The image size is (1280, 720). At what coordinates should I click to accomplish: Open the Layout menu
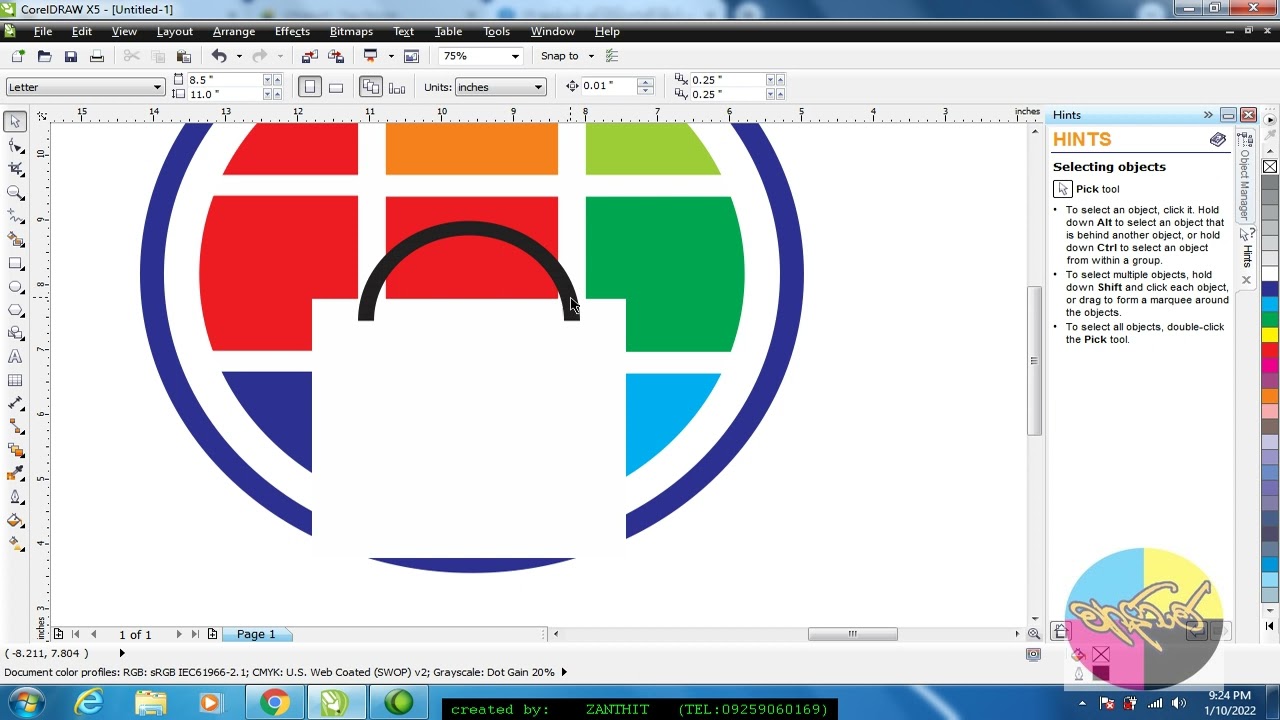174,31
